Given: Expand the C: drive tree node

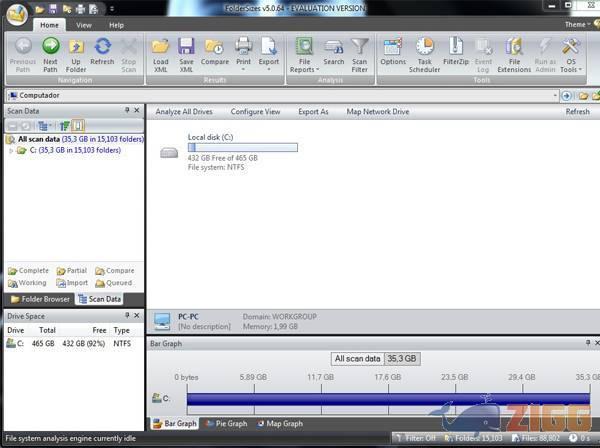Looking at the screenshot, I should click(x=10, y=150).
